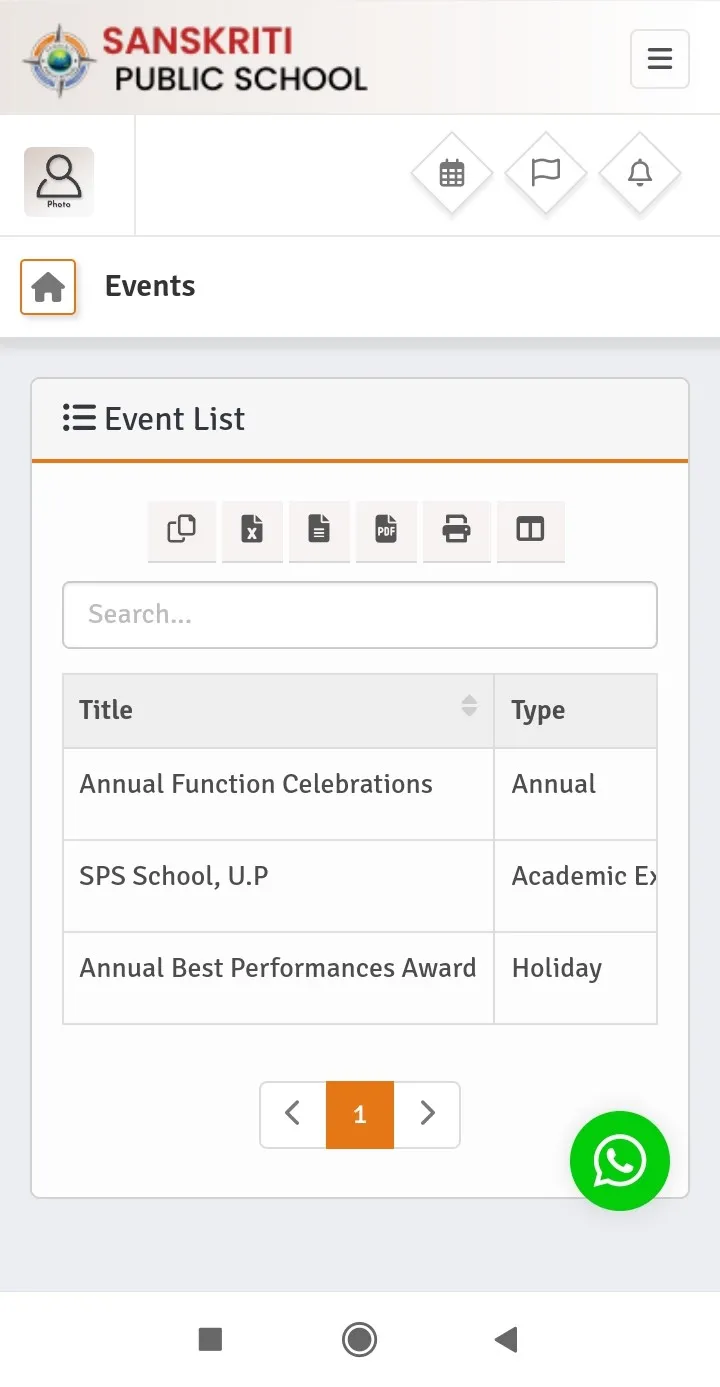The width and height of the screenshot is (720, 1387).
Task: Download event list as PDF
Action: [386, 530]
